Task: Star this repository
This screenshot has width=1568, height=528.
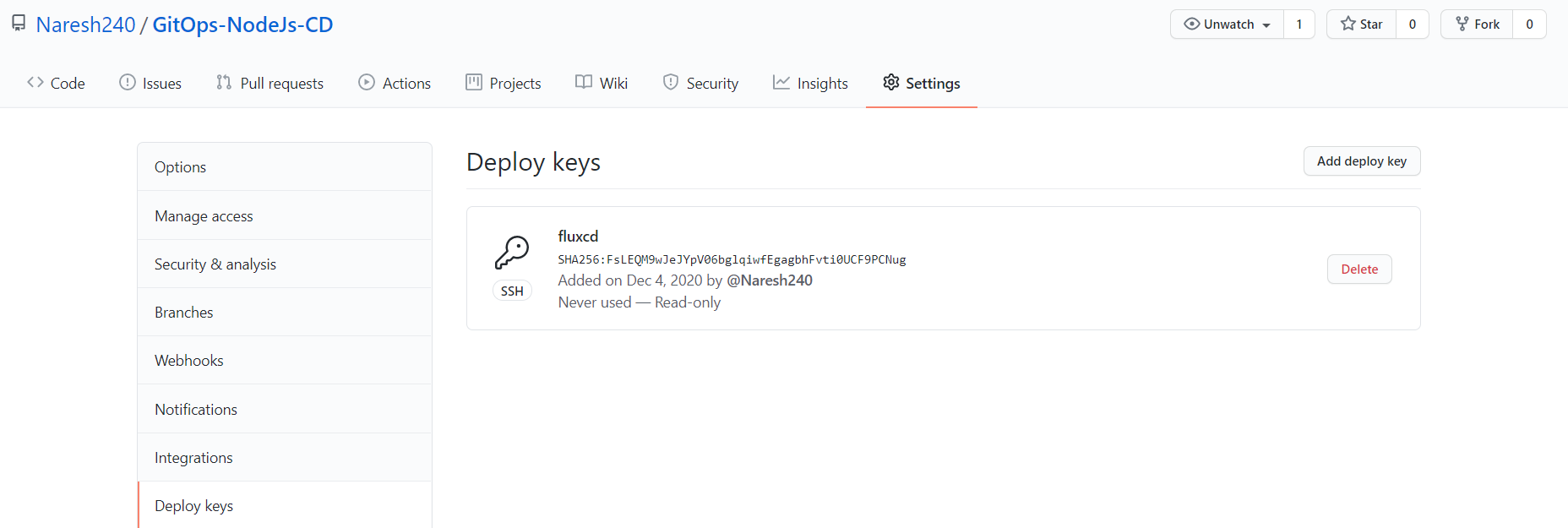Action: pos(1362,24)
